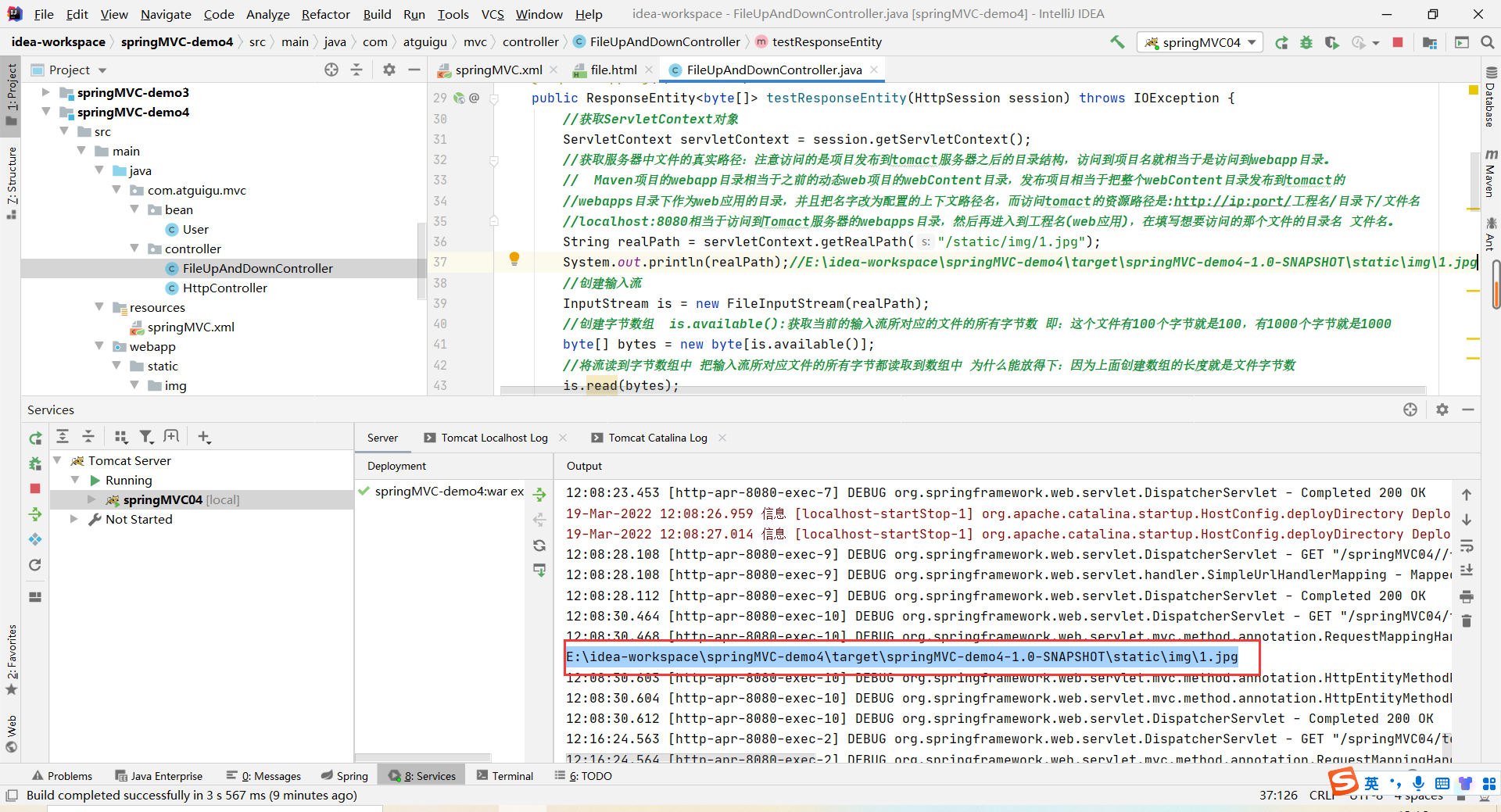Viewport: 1501px width, 812px height.
Task: Open the Database side panel
Action: tap(1491, 98)
